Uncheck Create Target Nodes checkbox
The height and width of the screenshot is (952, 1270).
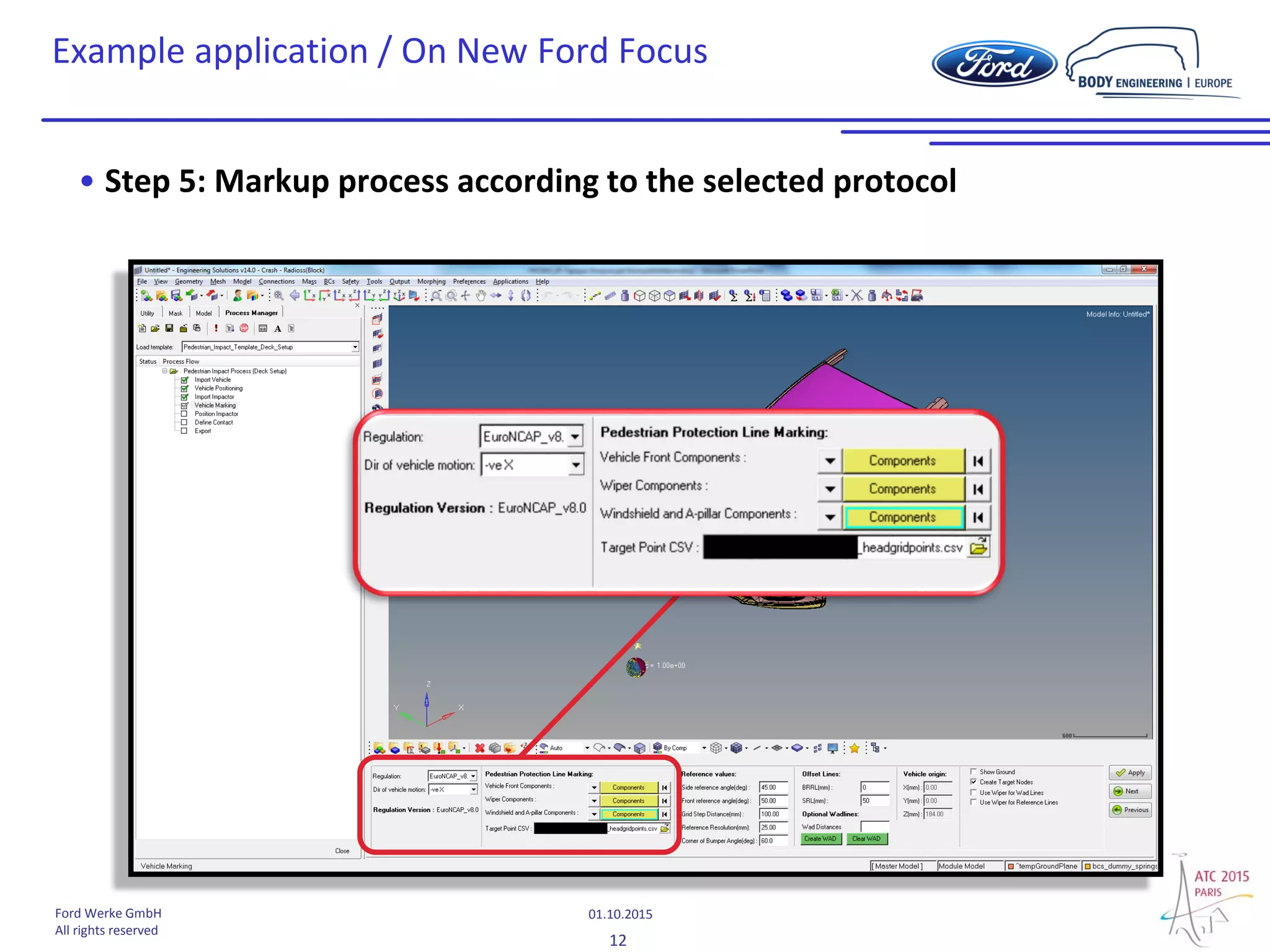click(974, 782)
